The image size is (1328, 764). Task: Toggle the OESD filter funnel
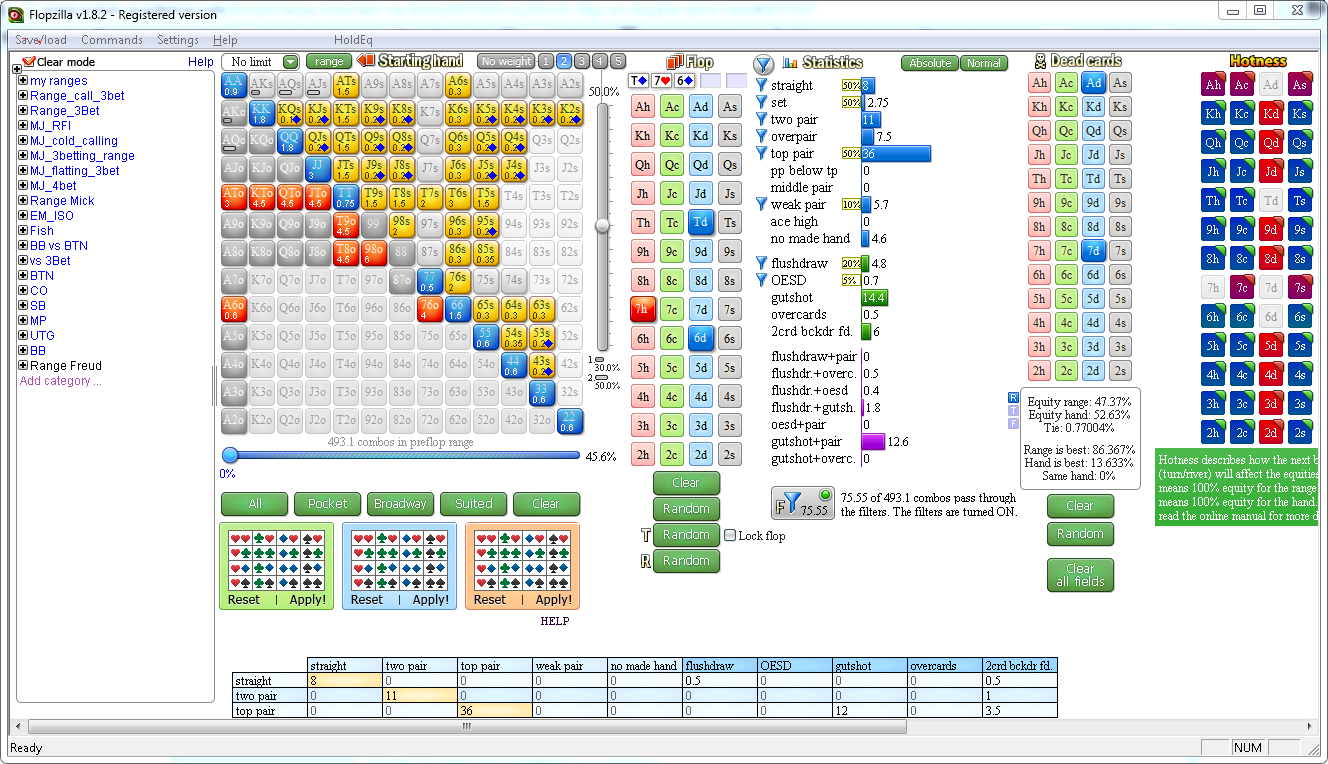[x=762, y=280]
